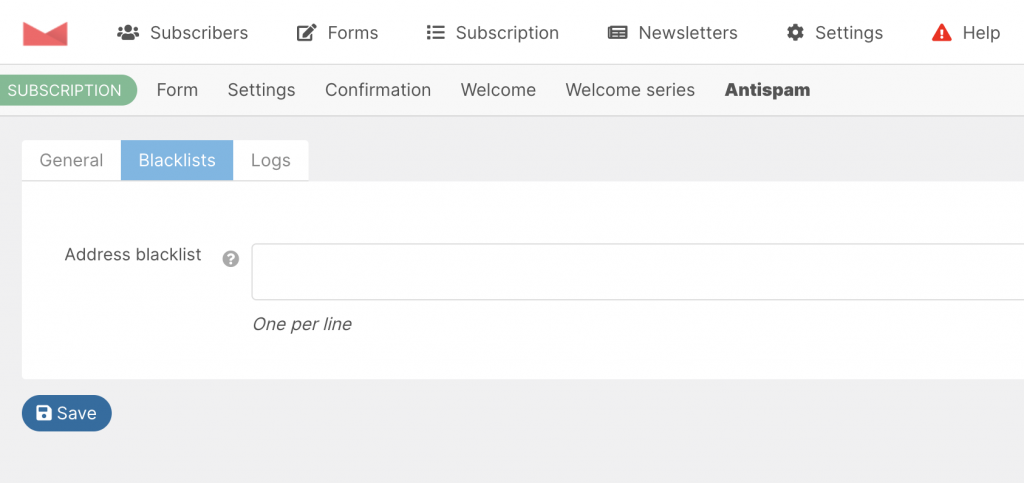
Task: Click the Subscription list icon
Action: pyautogui.click(x=435, y=33)
